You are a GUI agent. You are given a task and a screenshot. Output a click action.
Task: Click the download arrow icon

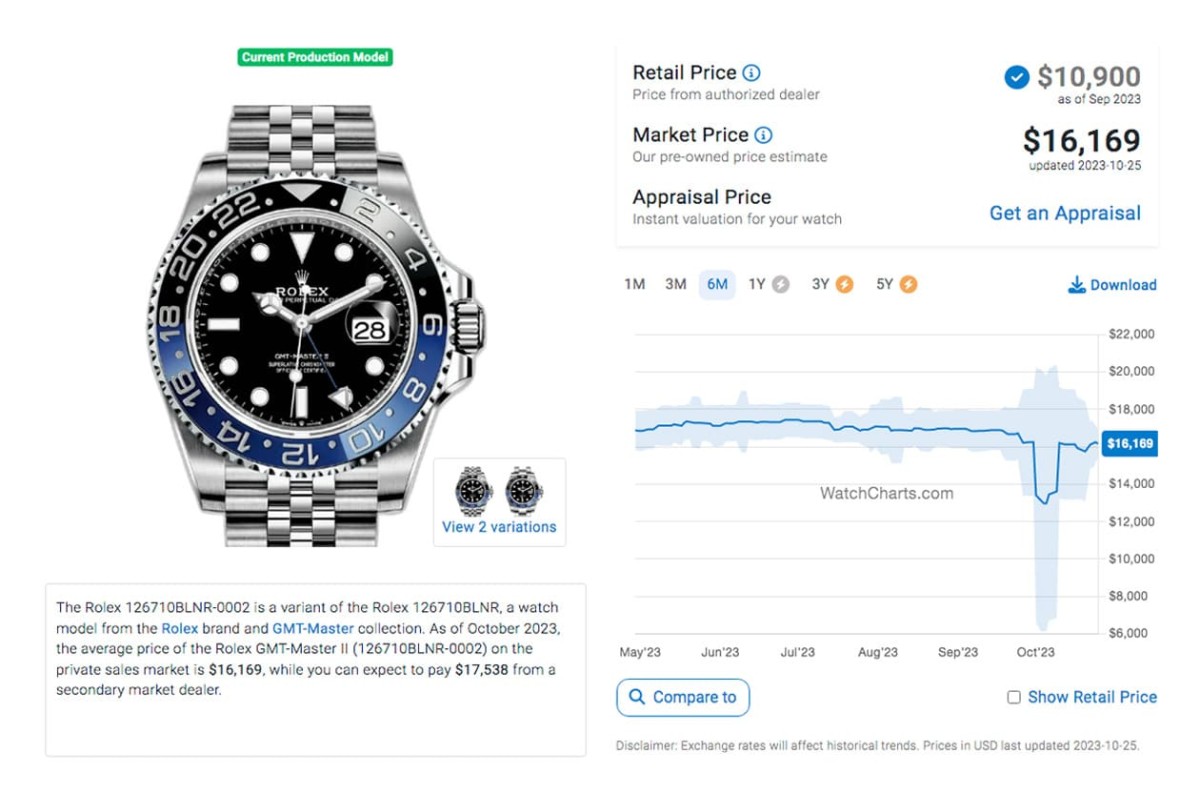(x=1076, y=285)
